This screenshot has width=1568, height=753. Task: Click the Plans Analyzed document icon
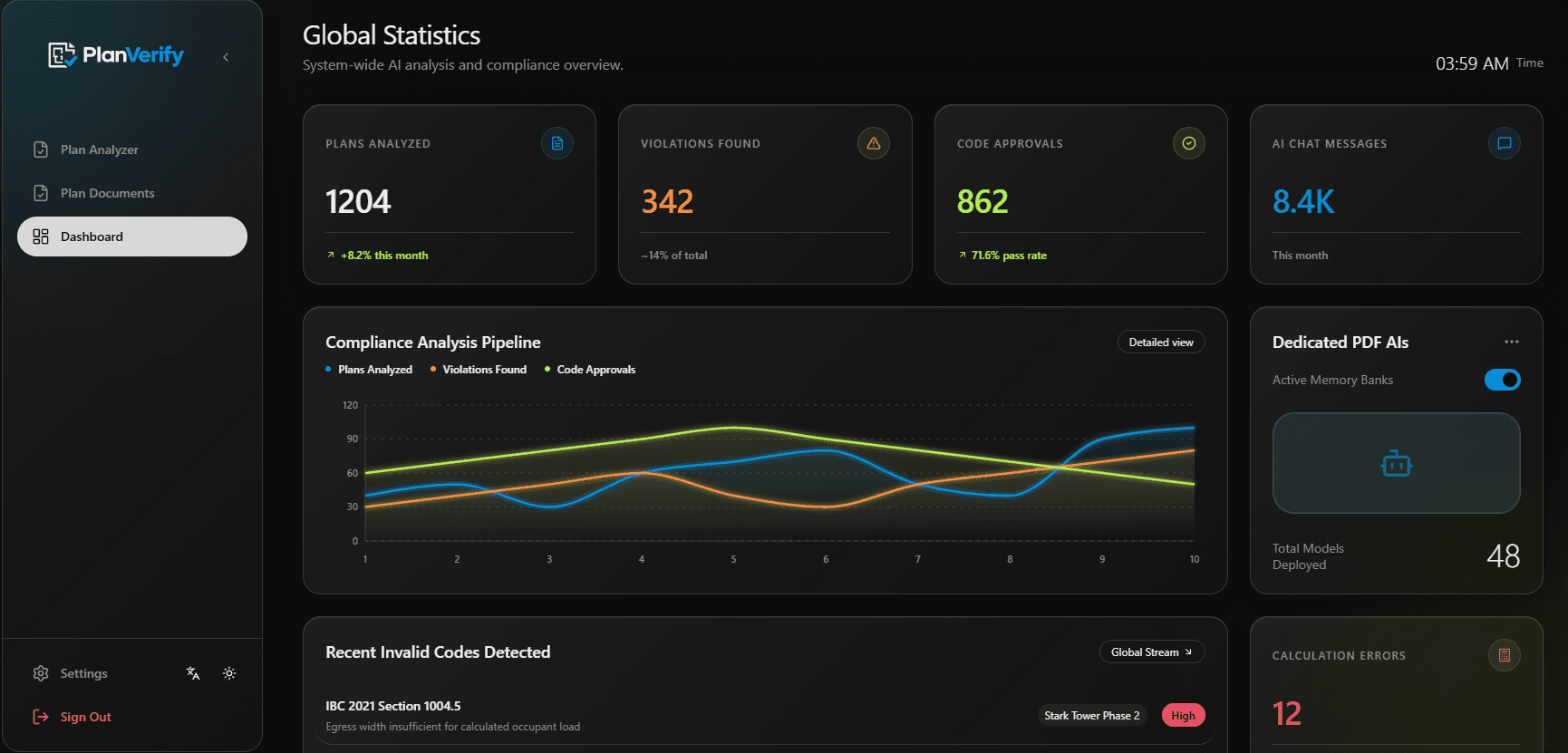[x=557, y=143]
